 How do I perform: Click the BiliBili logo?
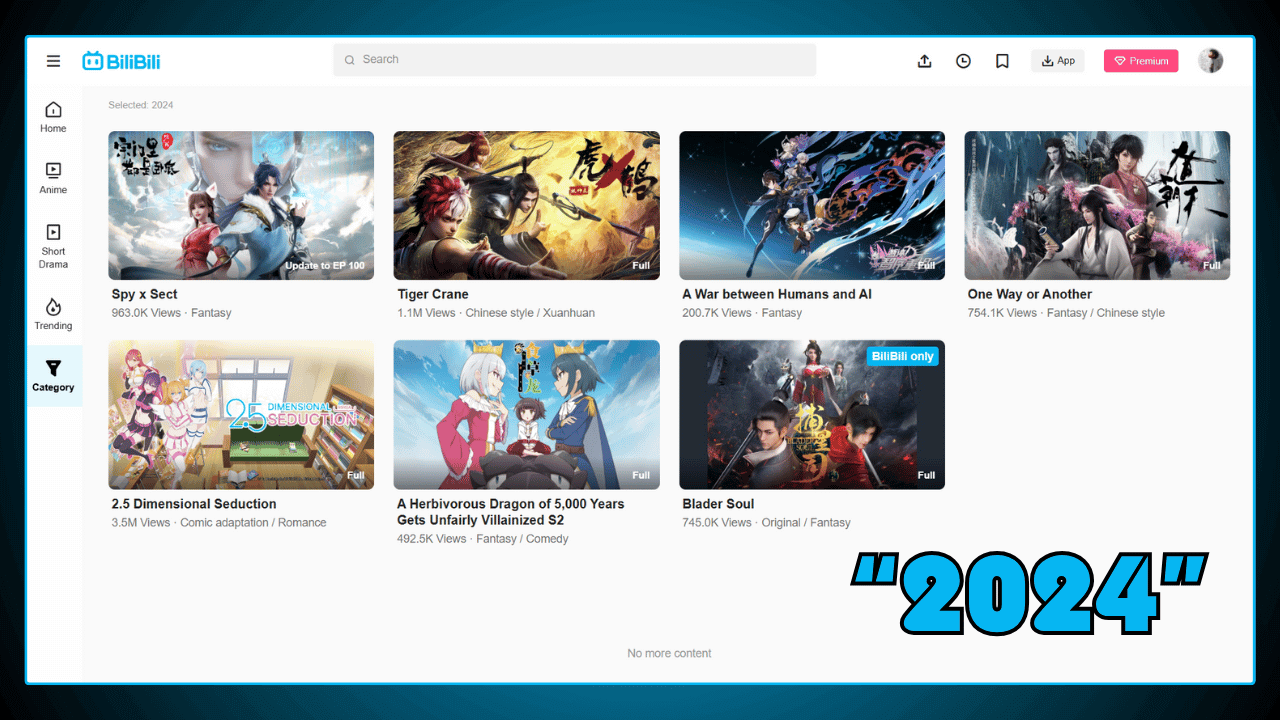tap(121, 61)
